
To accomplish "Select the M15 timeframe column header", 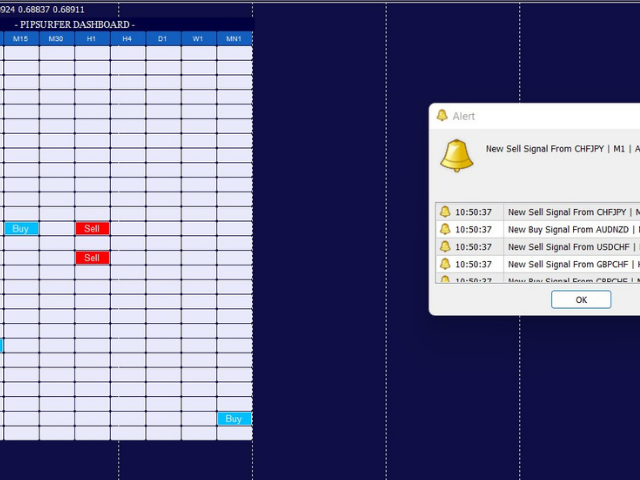I will tap(21, 39).
